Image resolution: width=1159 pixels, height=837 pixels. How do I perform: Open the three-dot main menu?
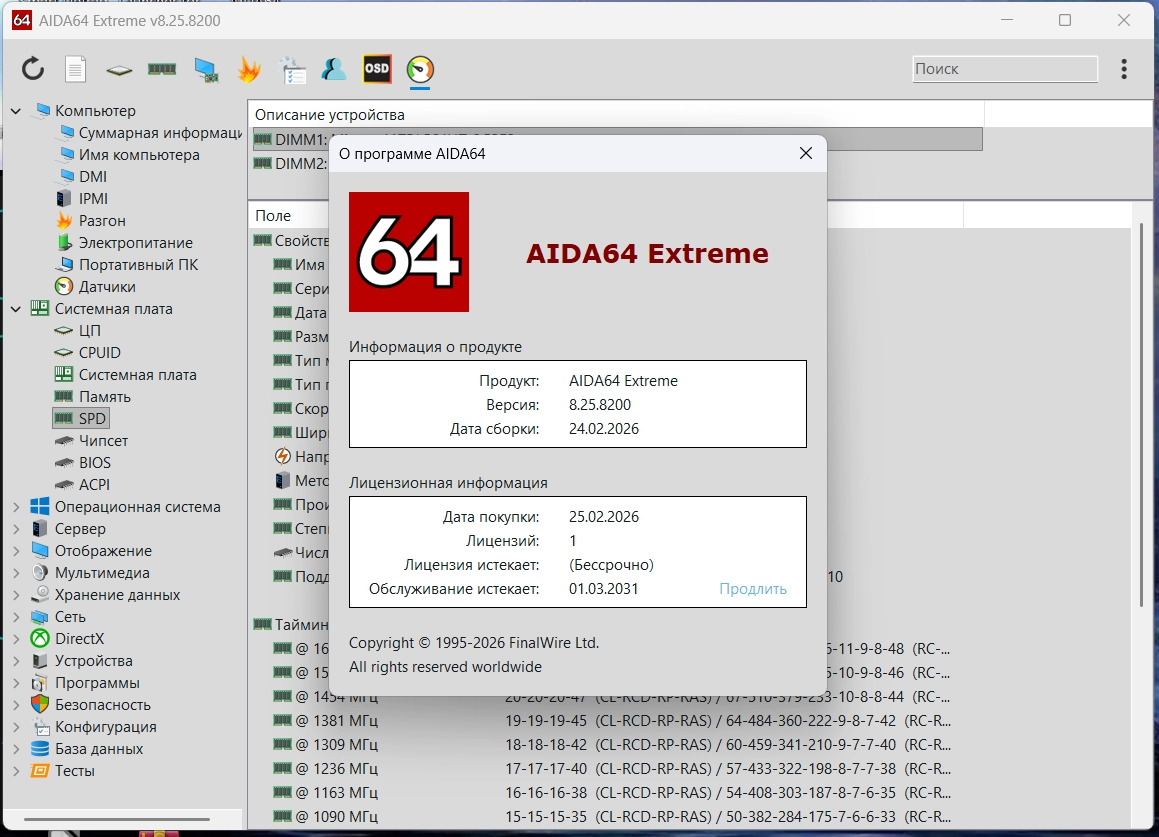point(1124,69)
